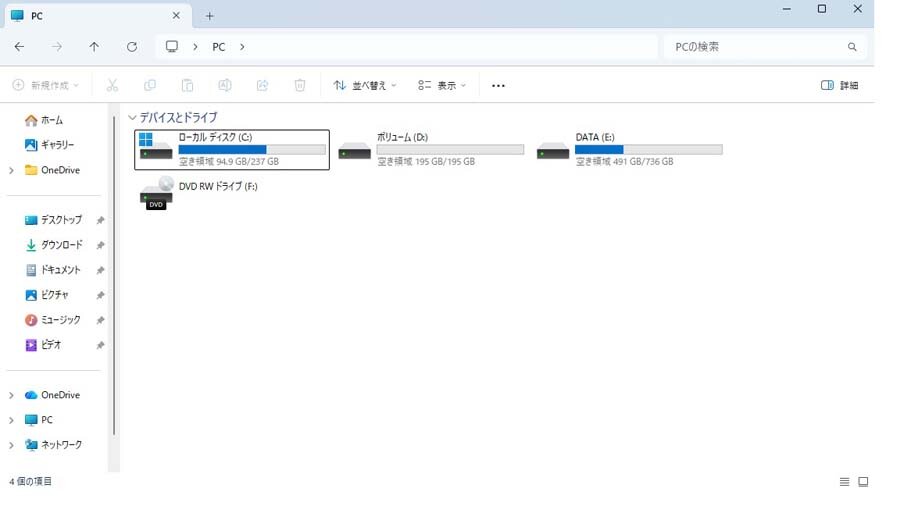The width and height of the screenshot is (900, 506).
Task: Open ドキュメント in quick access
Action: [53, 270]
